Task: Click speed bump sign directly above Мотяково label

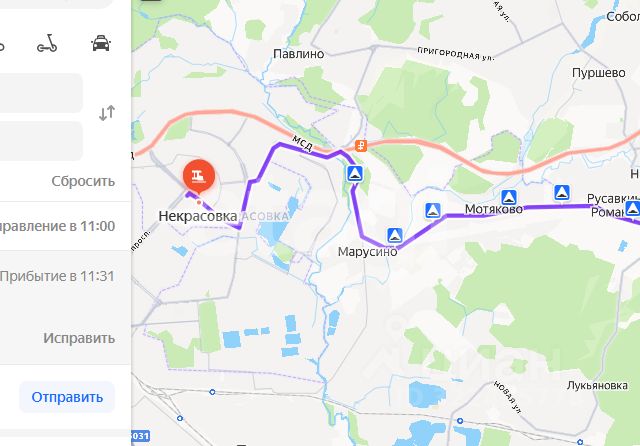Action: pos(509,198)
